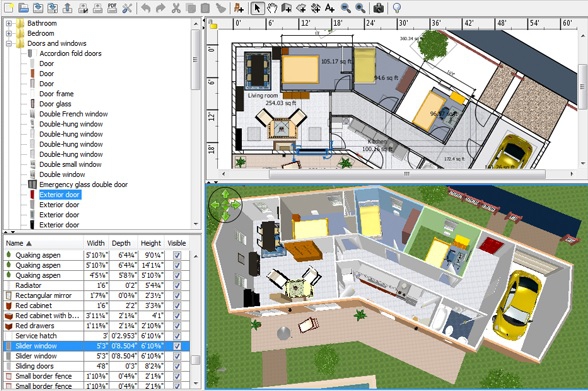588x391 pixels.
Task: Print the home plan
Action: [x=98, y=7]
